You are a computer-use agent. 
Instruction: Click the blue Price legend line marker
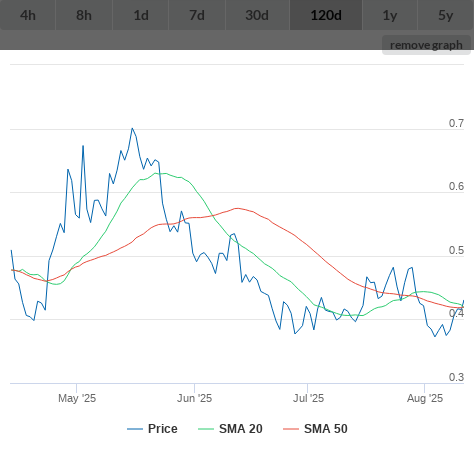(135, 429)
